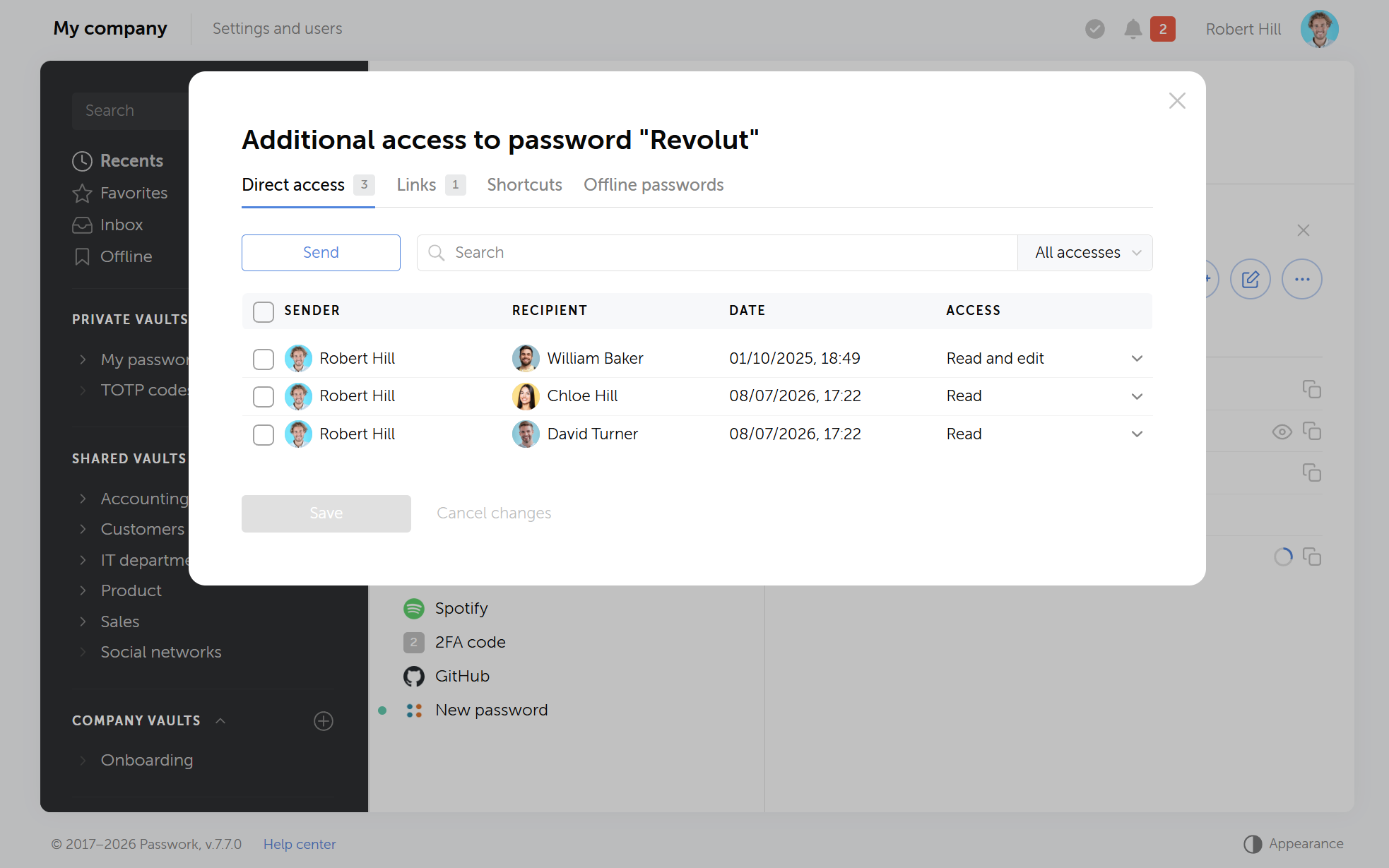Open Settings and users
This screenshot has width=1389, height=868.
click(x=277, y=29)
